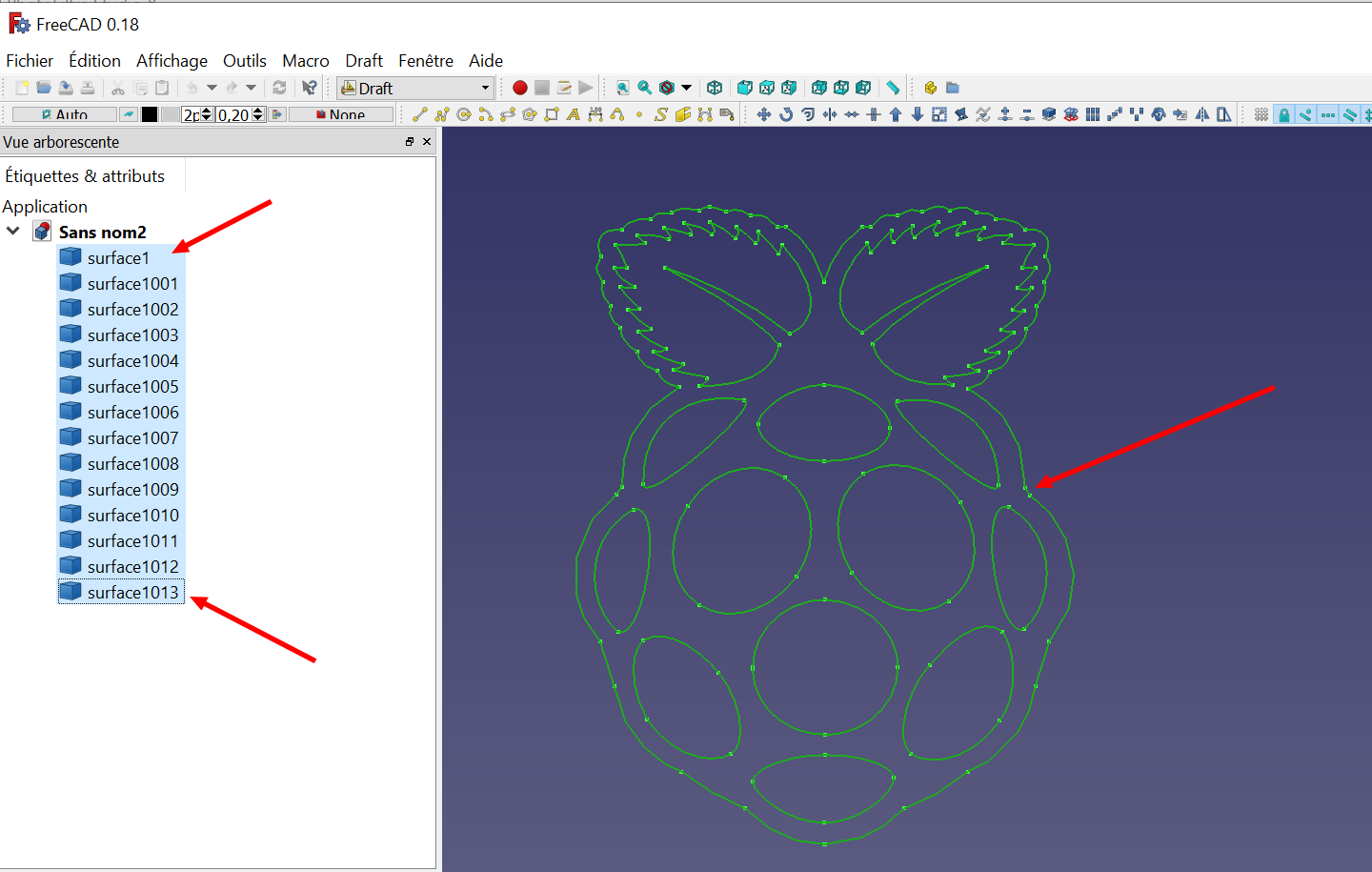This screenshot has height=872, width=1372.
Task: Select the Draft Text tool
Action: coord(574,114)
